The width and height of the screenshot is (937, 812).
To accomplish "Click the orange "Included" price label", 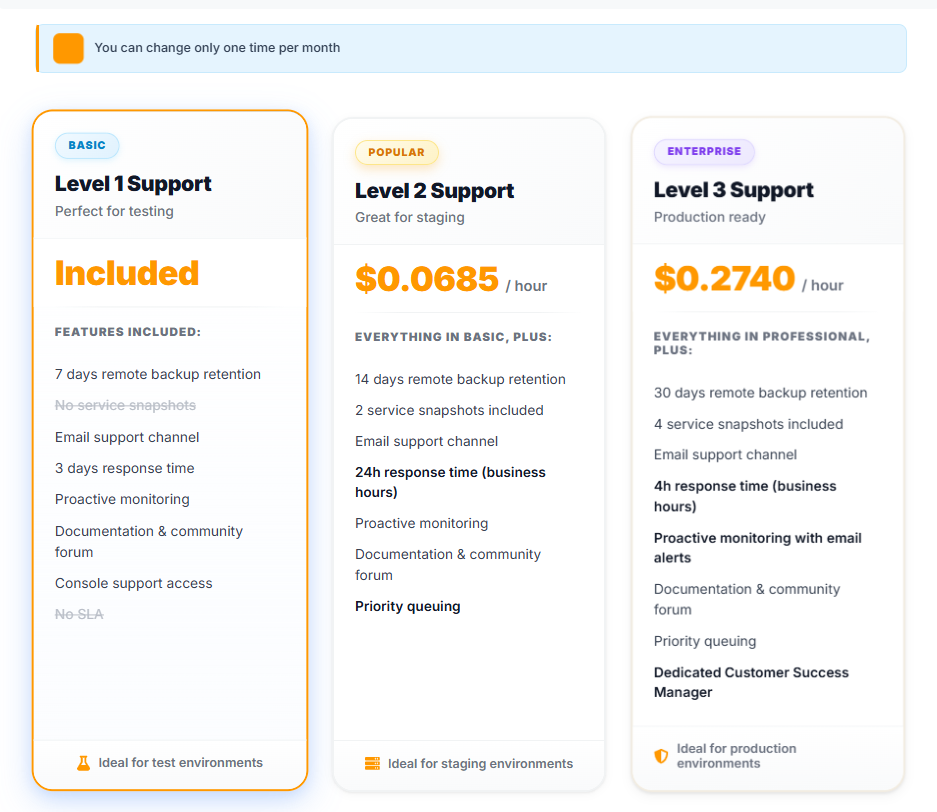I will click(x=127, y=273).
